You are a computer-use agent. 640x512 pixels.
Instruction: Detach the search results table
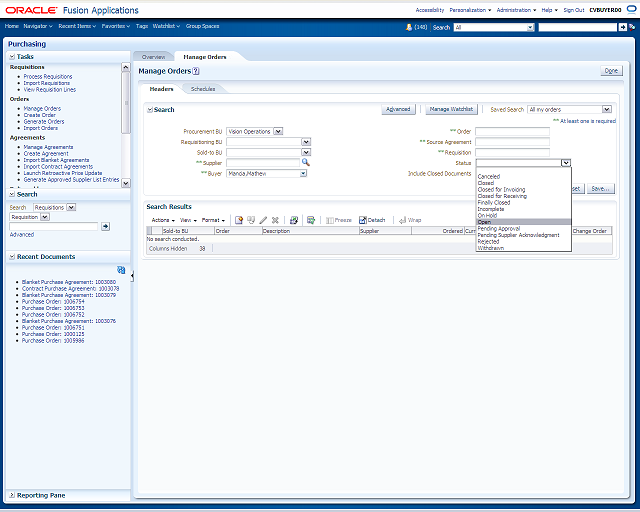(372, 220)
